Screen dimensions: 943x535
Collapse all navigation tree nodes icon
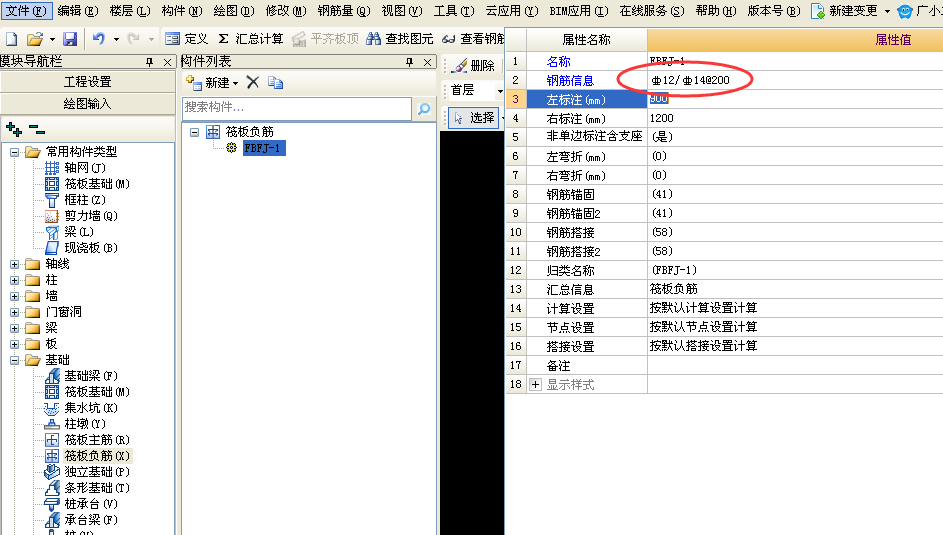(37, 129)
